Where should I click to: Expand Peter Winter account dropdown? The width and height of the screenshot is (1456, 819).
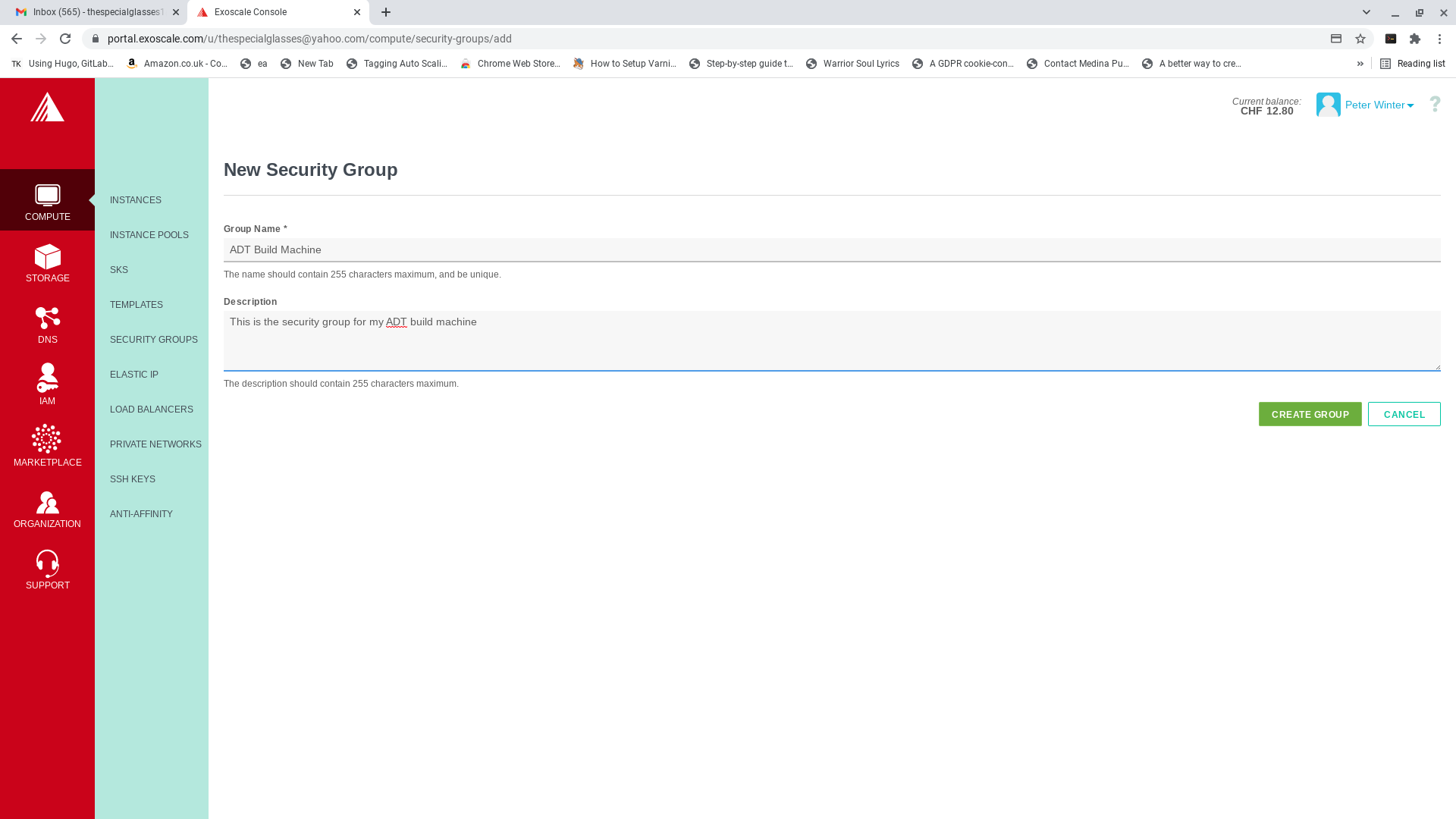tap(1379, 105)
